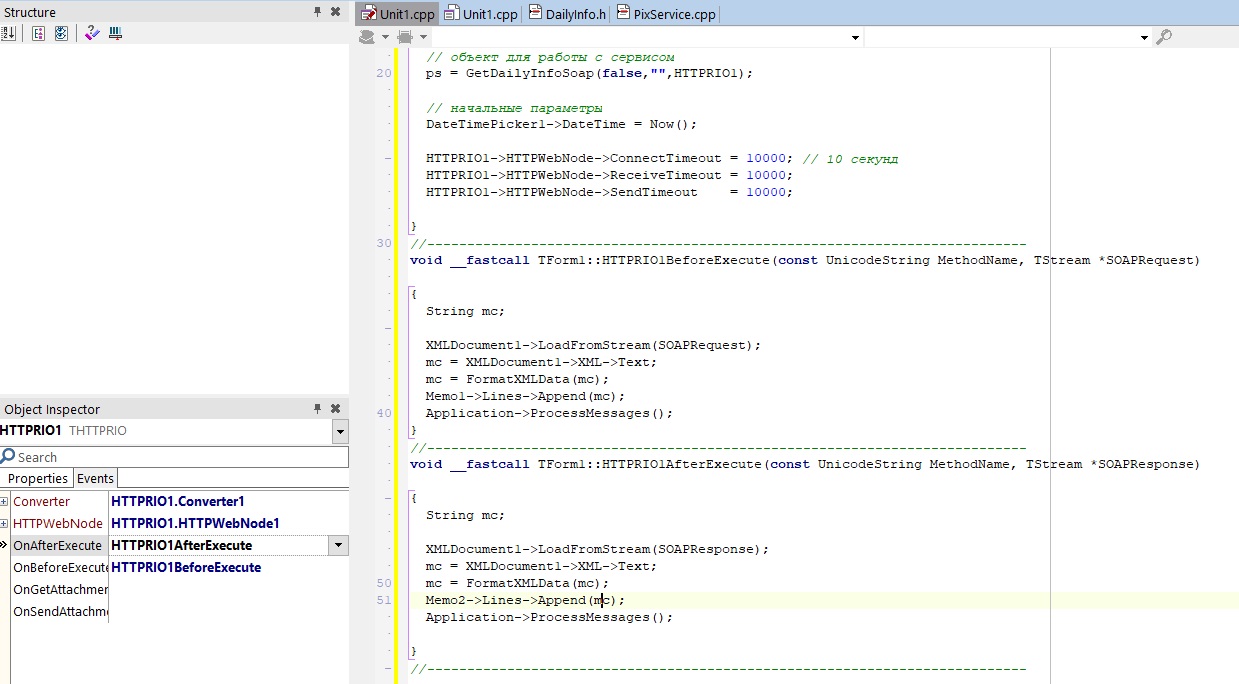Click the LoadFromStream(SOAPResponse) line
The image size is (1239, 684).
[x=597, y=549]
